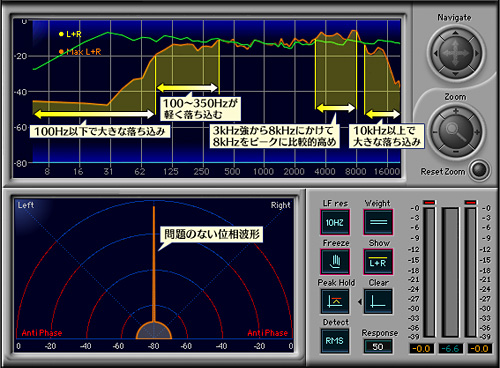Reset the left meter red clip indicator
This screenshot has height=368, width=500.
pyautogui.click(x=429, y=202)
